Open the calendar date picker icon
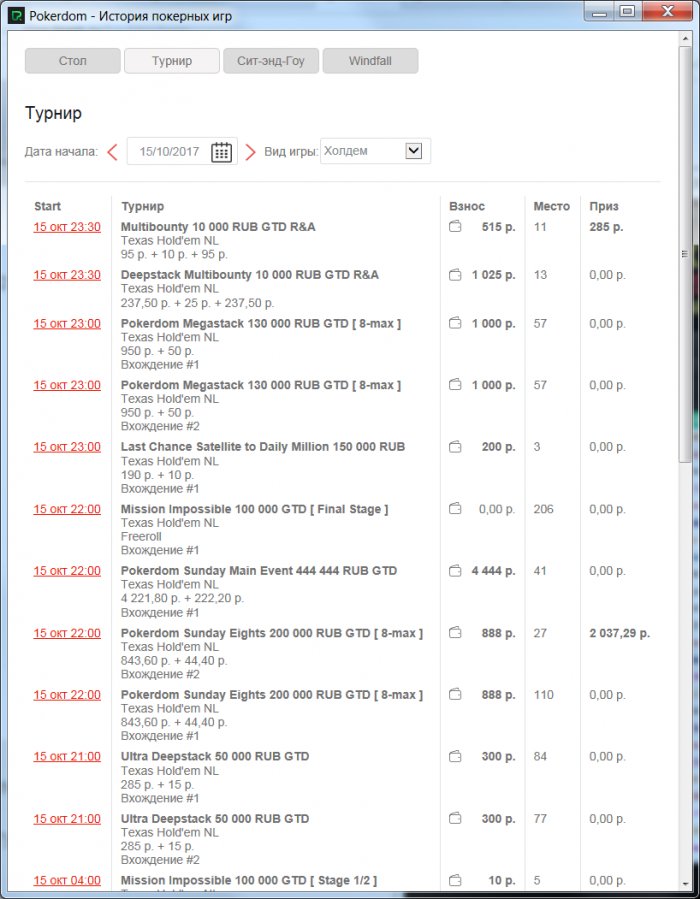This screenshot has height=899, width=700. tap(221, 152)
